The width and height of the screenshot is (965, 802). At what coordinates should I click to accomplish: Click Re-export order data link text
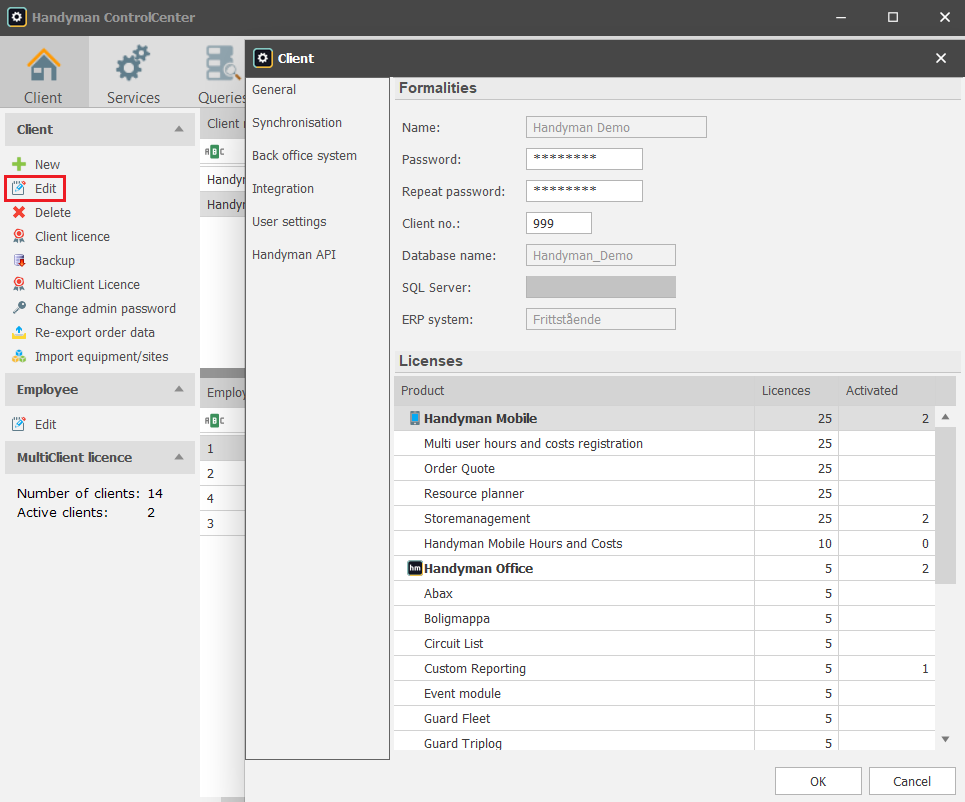(x=95, y=332)
